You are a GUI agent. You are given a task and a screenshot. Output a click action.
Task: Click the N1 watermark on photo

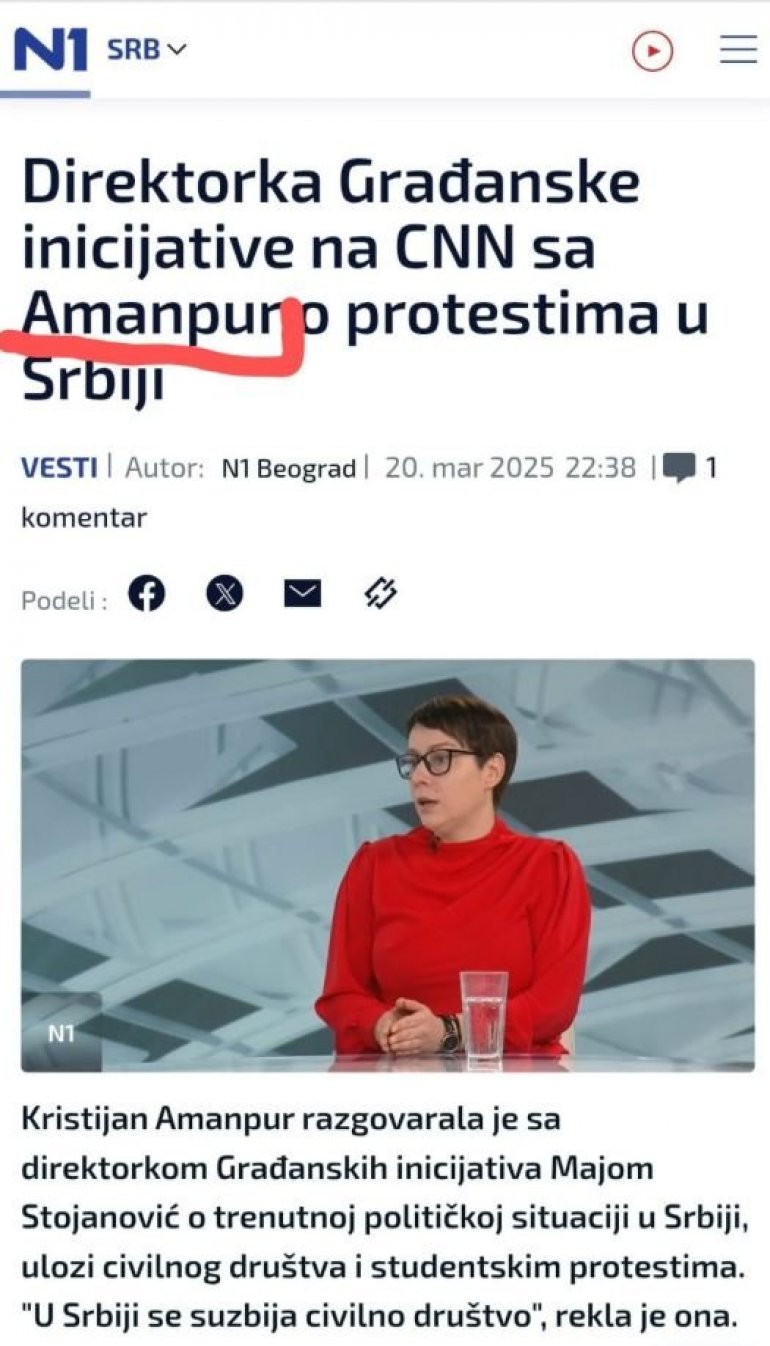(x=62, y=1033)
